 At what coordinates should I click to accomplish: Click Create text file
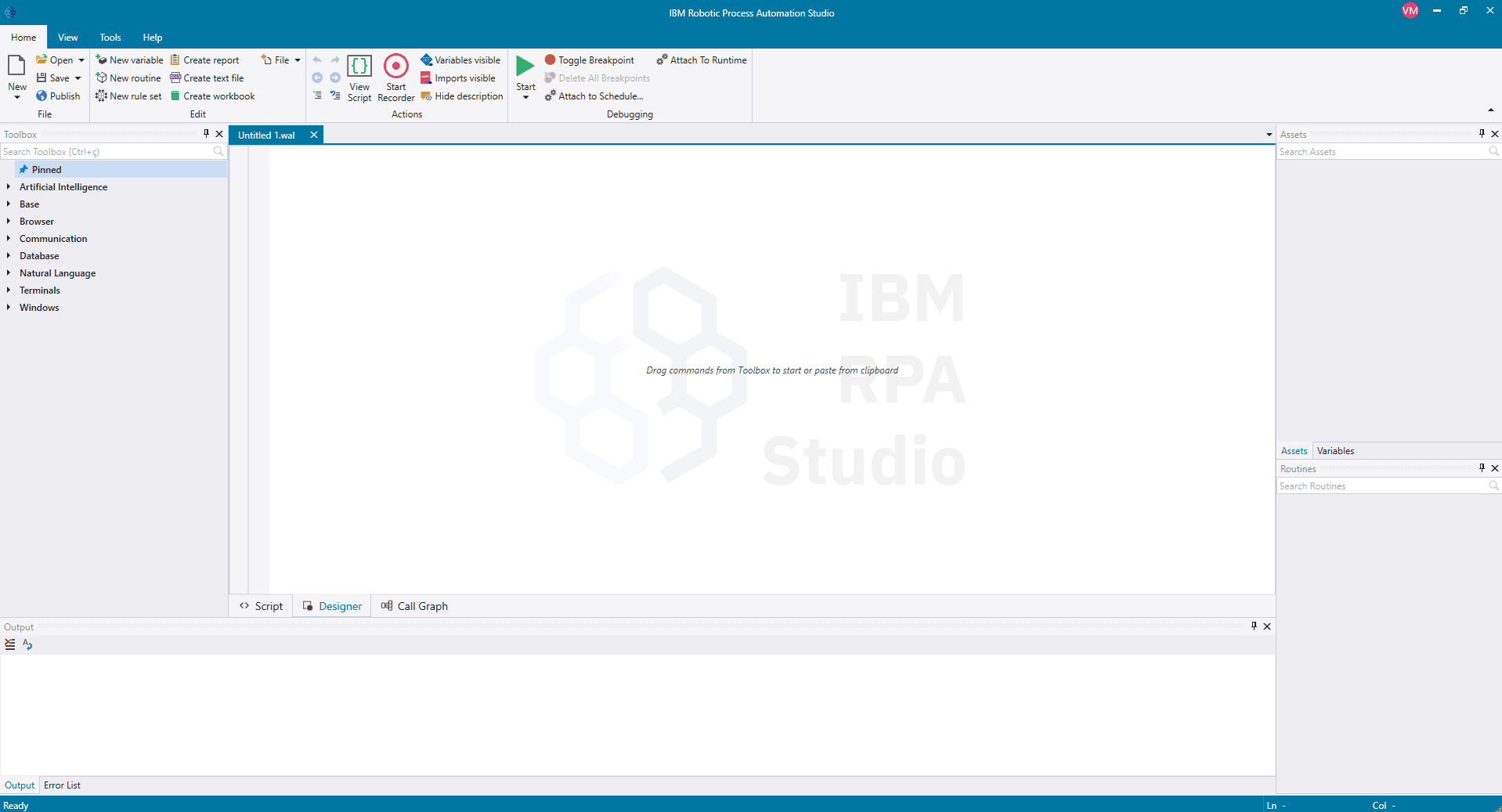pyautogui.click(x=207, y=78)
